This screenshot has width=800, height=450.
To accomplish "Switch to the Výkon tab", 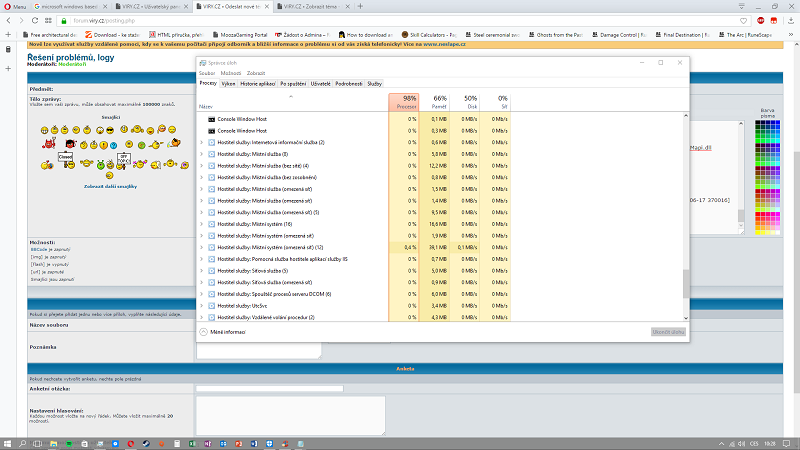I will (228, 84).
